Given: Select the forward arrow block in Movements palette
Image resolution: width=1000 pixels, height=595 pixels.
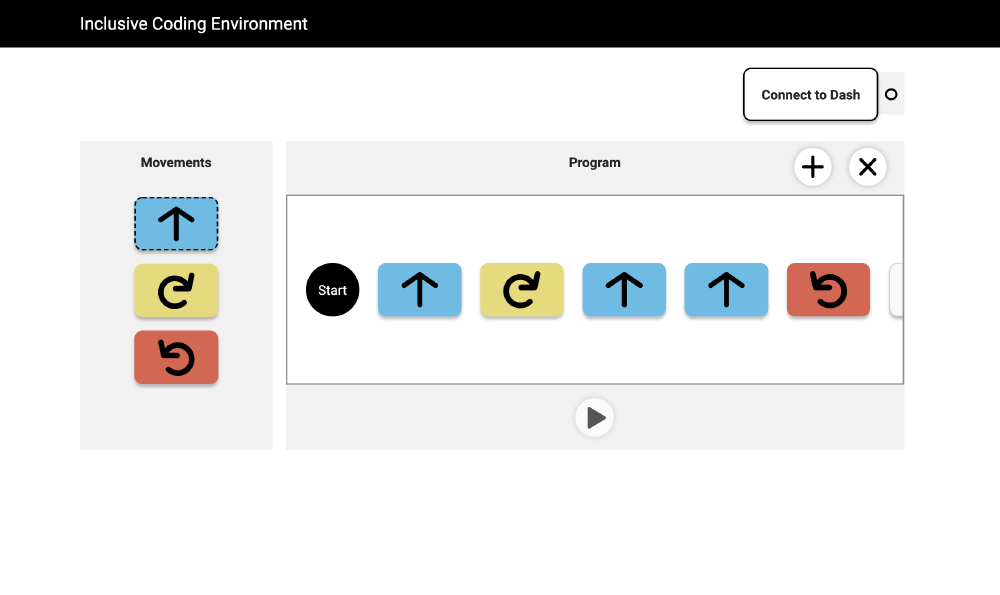Looking at the screenshot, I should point(176,224).
